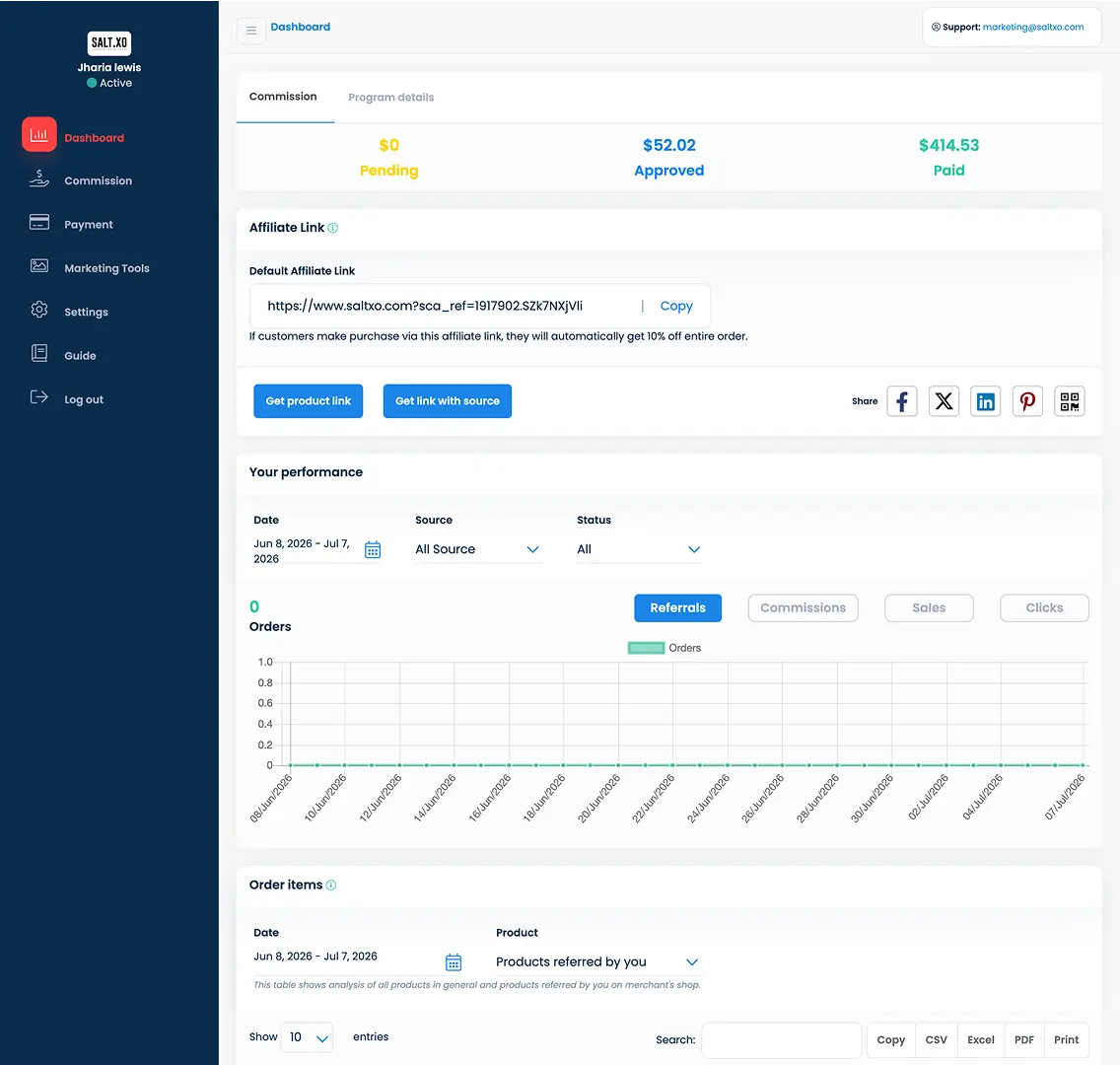Image resolution: width=1120 pixels, height=1065 pixels.
Task: Click the Get product link button
Action: click(308, 400)
